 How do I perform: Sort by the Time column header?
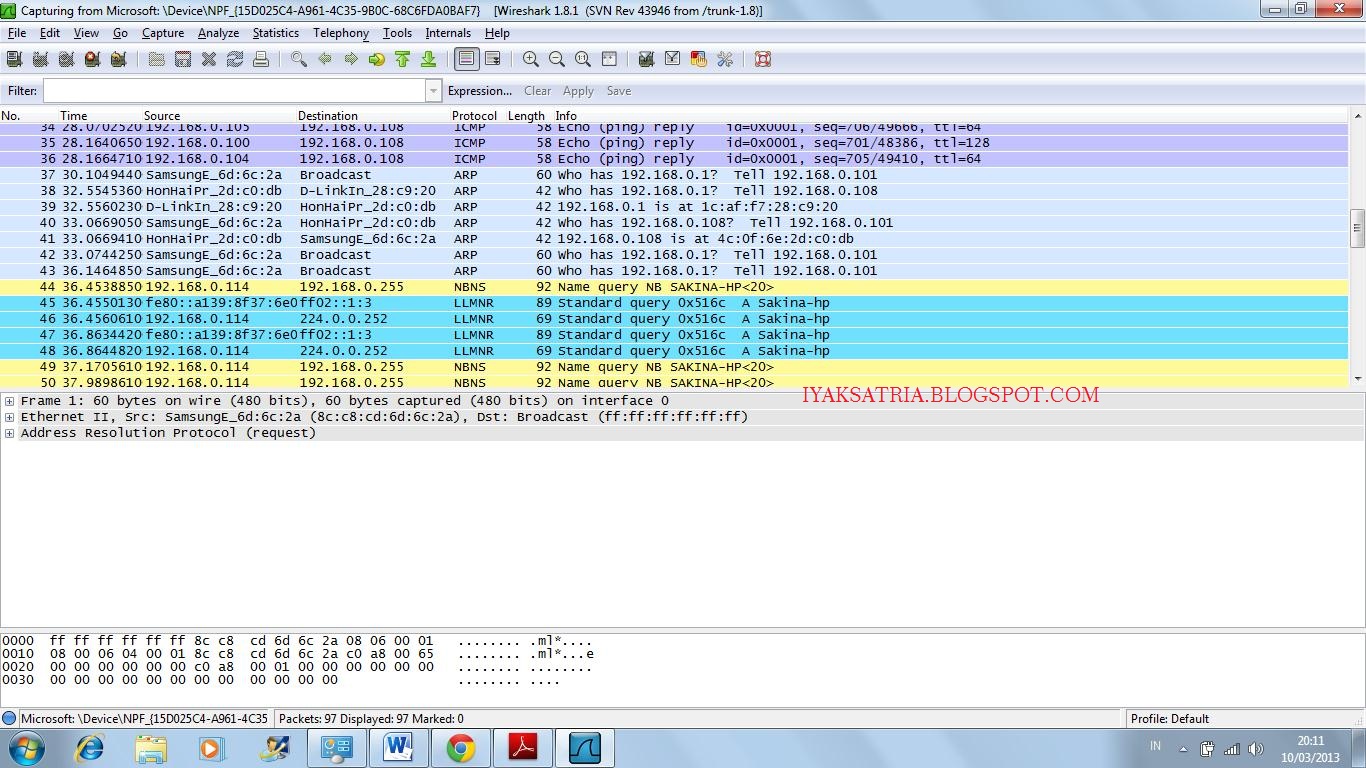click(73, 116)
